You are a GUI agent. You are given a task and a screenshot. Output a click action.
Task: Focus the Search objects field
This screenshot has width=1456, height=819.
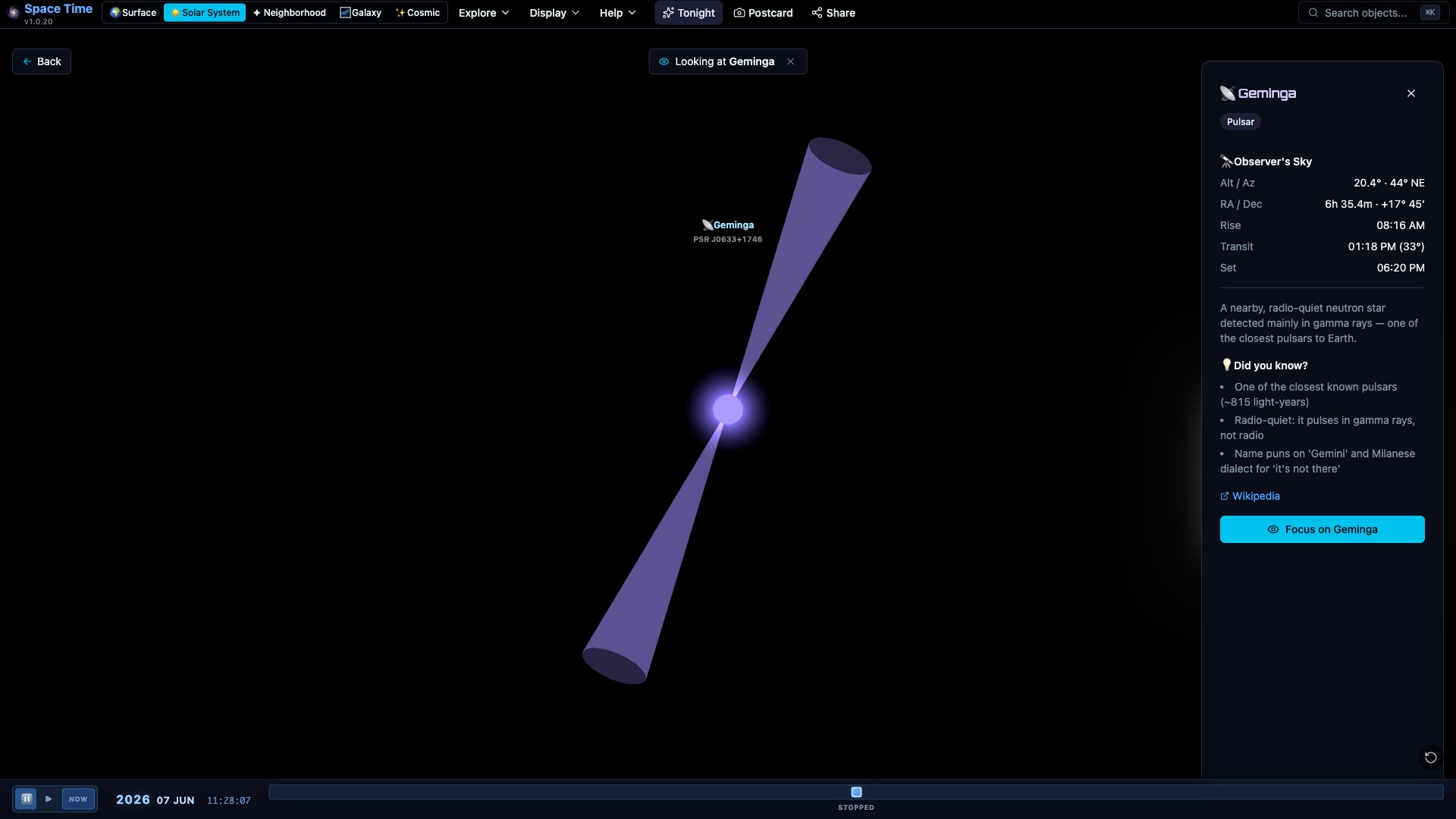[1373, 13]
